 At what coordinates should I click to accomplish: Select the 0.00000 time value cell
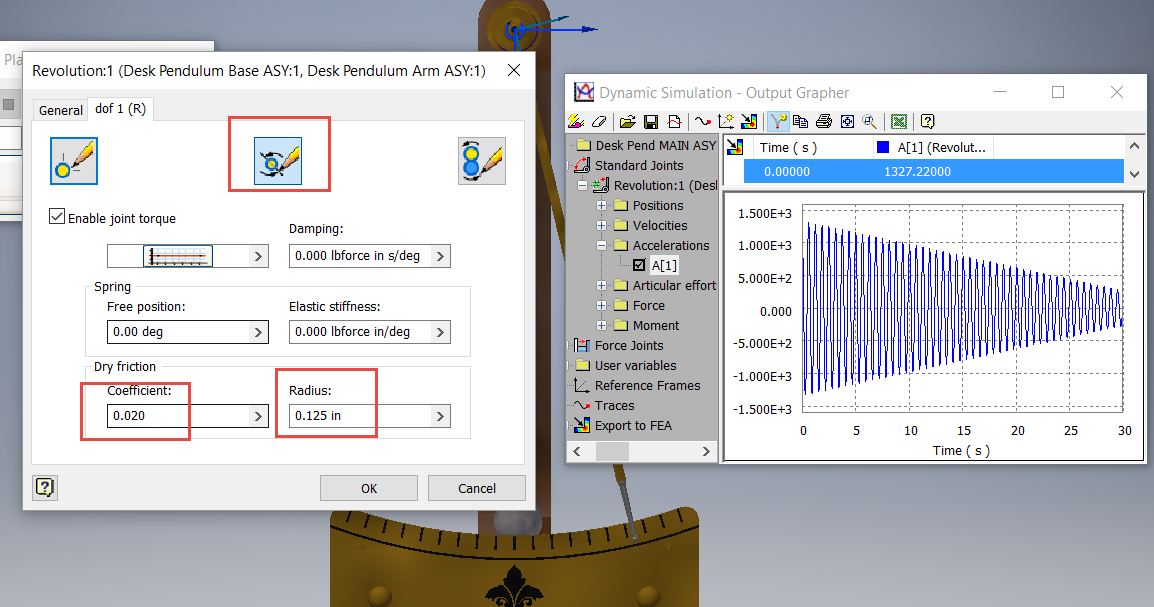tap(787, 171)
